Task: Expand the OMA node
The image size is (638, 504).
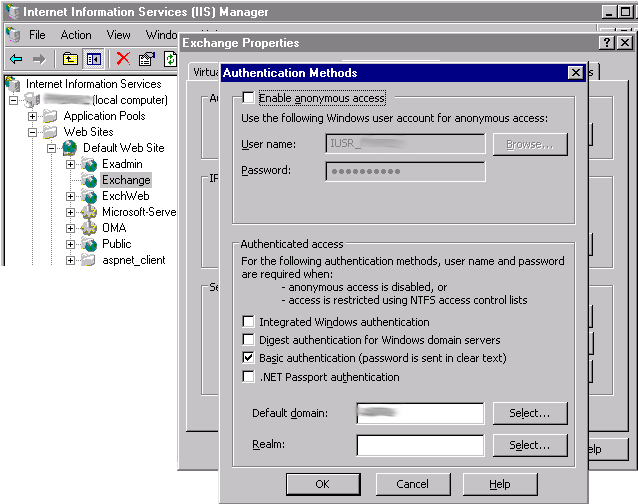Action: pyautogui.click(x=70, y=228)
